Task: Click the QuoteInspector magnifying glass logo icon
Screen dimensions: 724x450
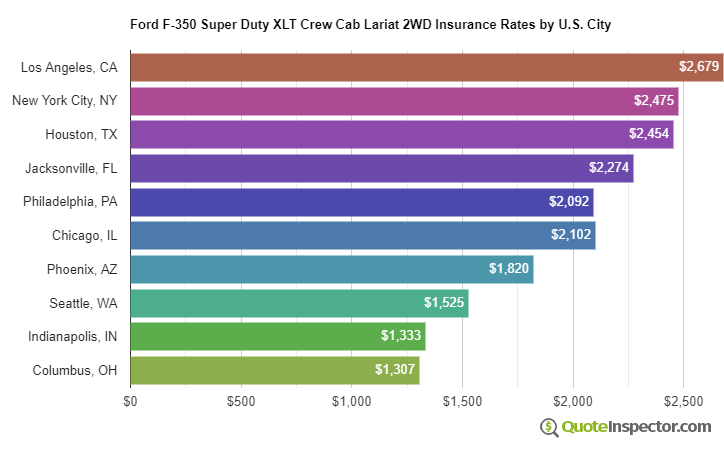Action: coord(549,427)
